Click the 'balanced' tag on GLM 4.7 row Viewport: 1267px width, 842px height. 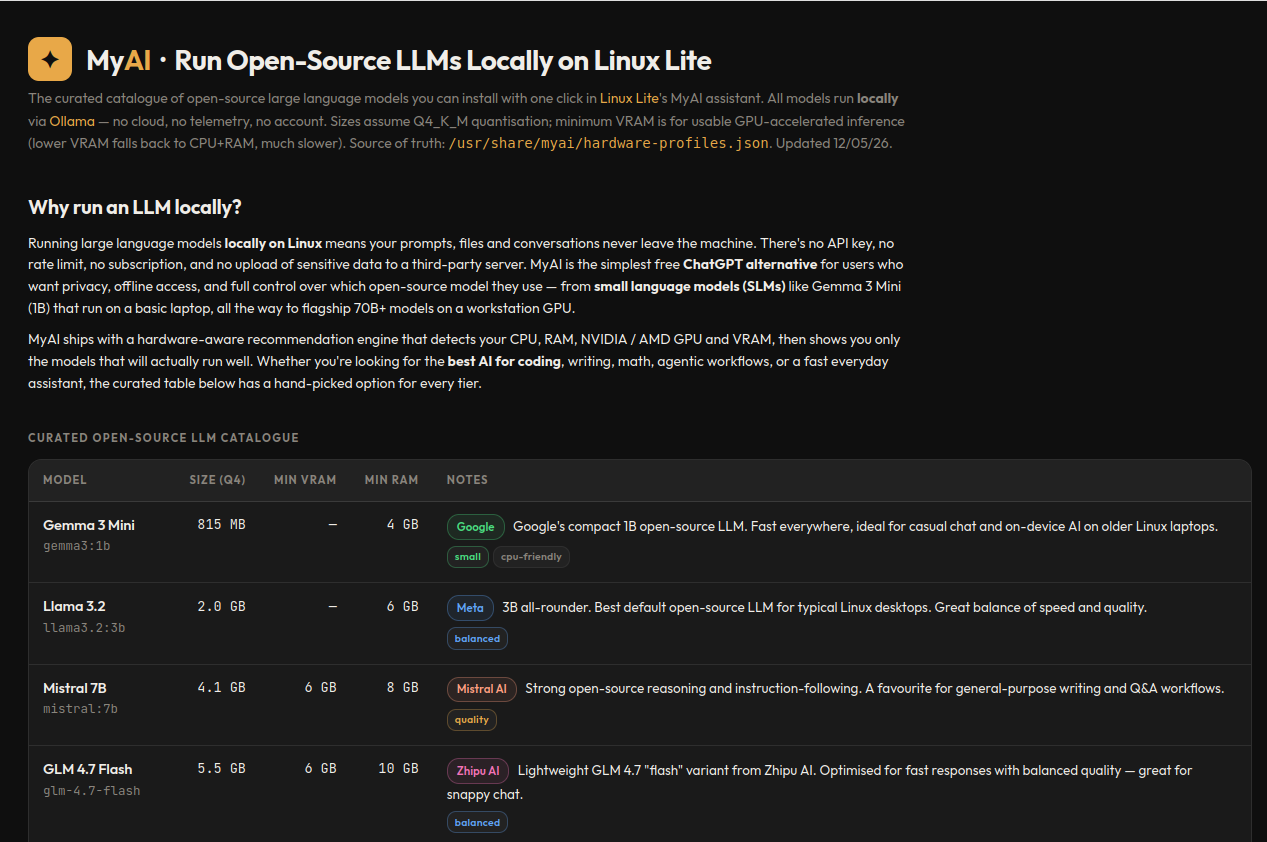(x=477, y=822)
